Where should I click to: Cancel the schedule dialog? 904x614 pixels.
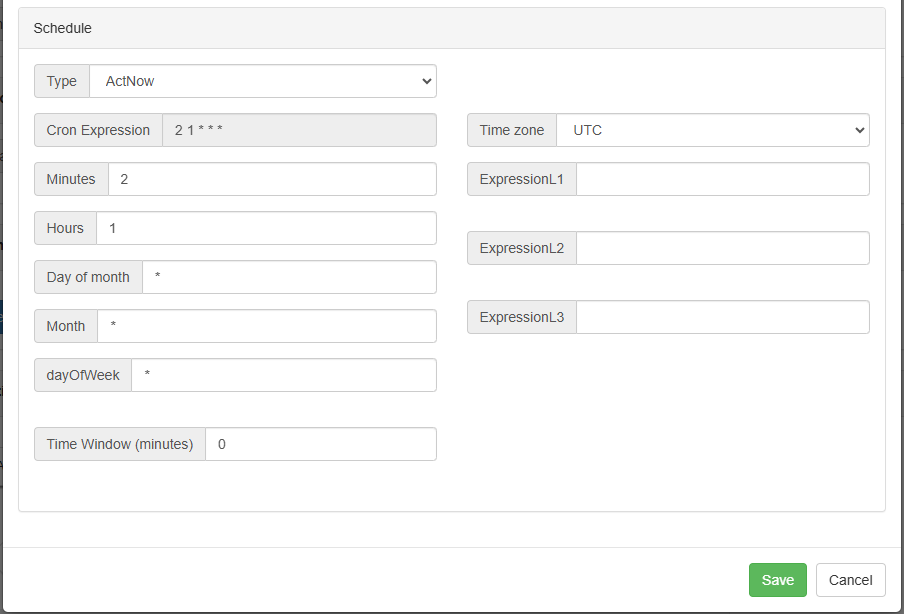point(850,580)
